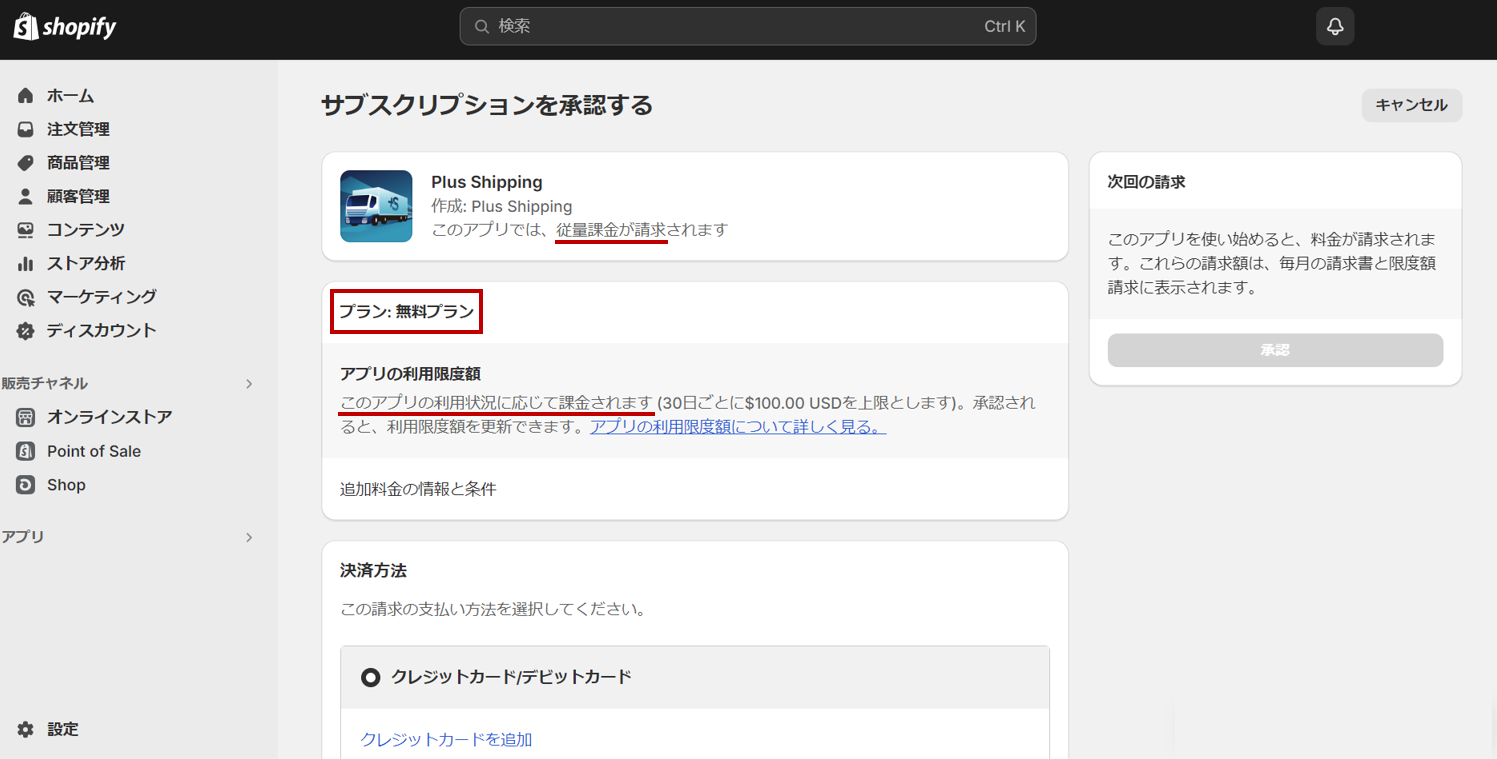Expand the アプリ section chevron

[x=249, y=538]
